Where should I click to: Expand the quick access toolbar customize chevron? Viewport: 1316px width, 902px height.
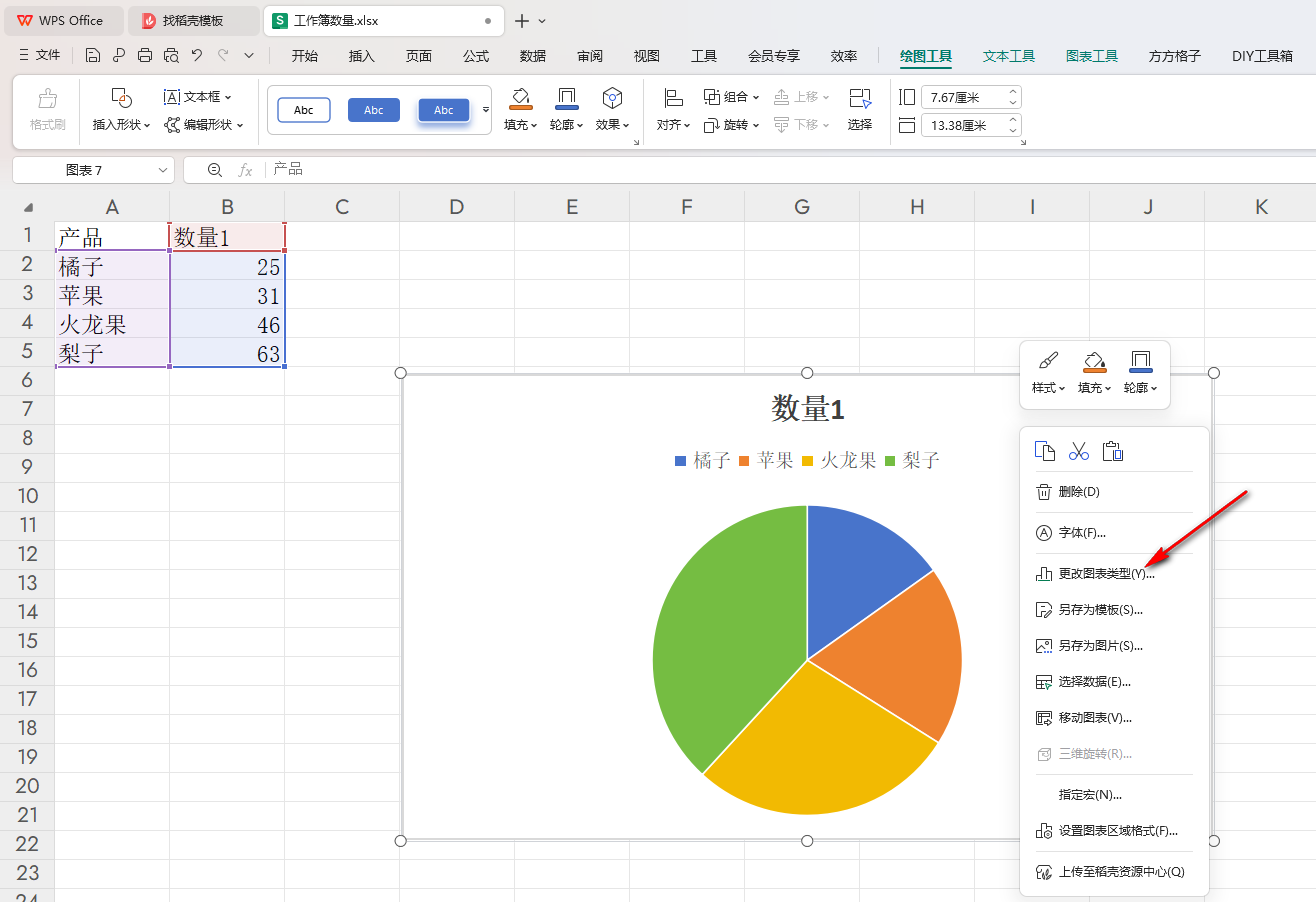[249, 55]
